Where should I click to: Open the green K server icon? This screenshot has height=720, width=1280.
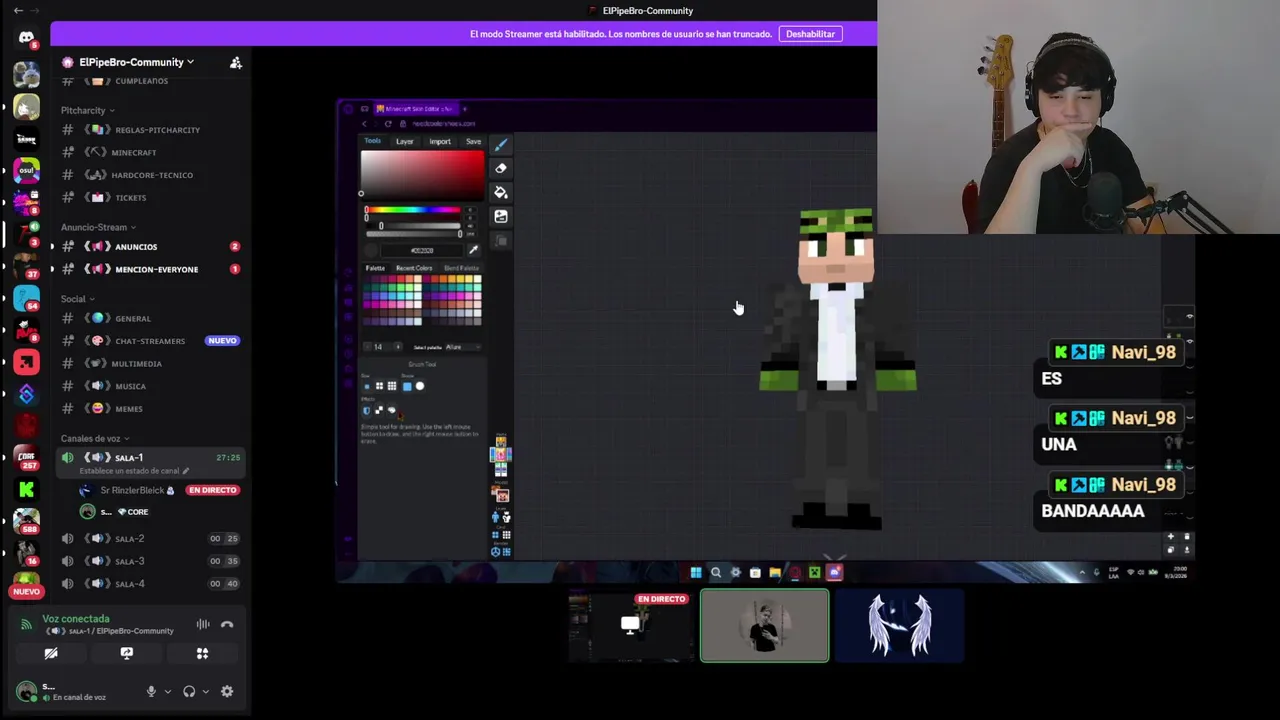[x=27, y=489]
